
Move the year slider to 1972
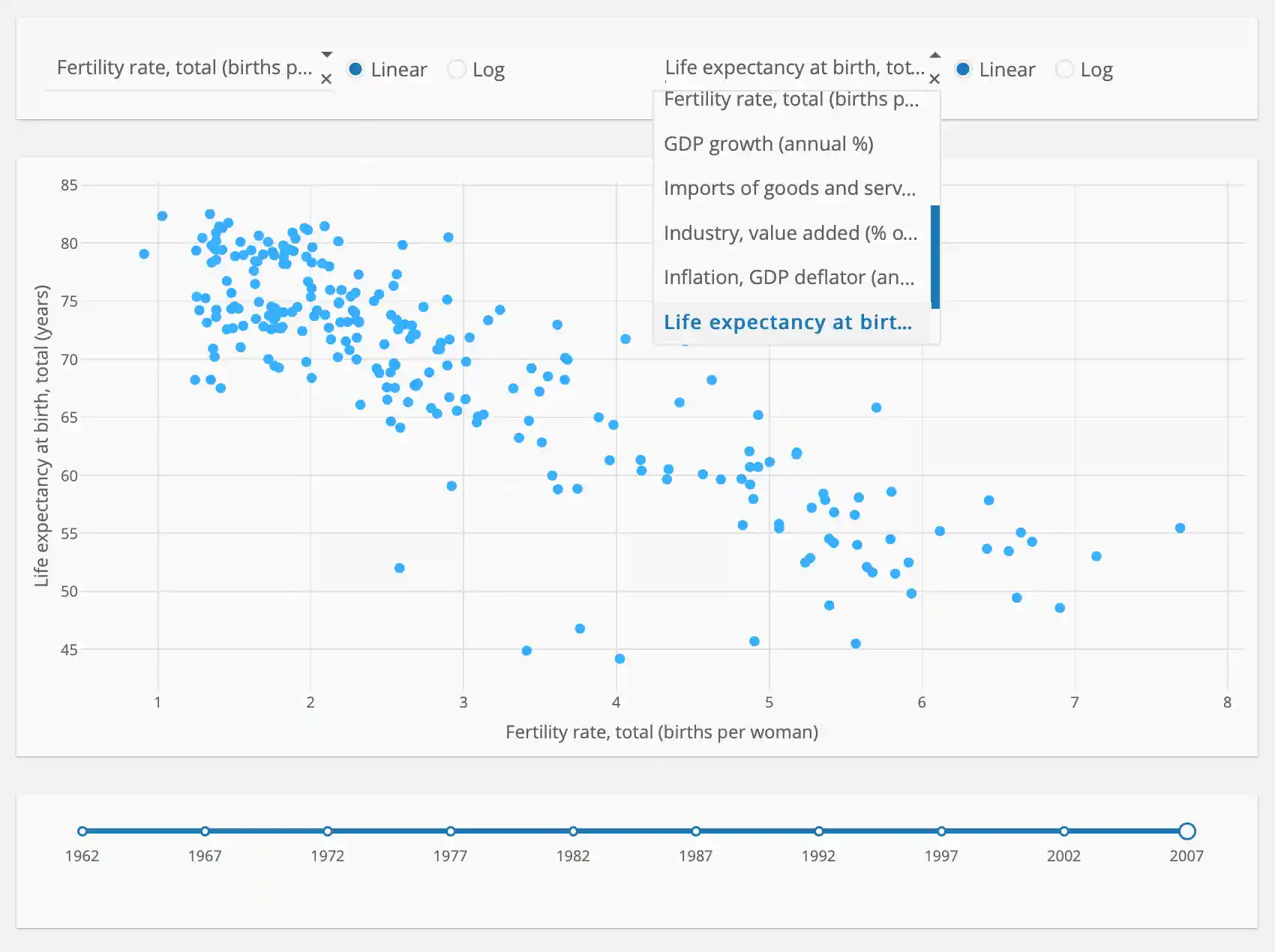pos(328,831)
